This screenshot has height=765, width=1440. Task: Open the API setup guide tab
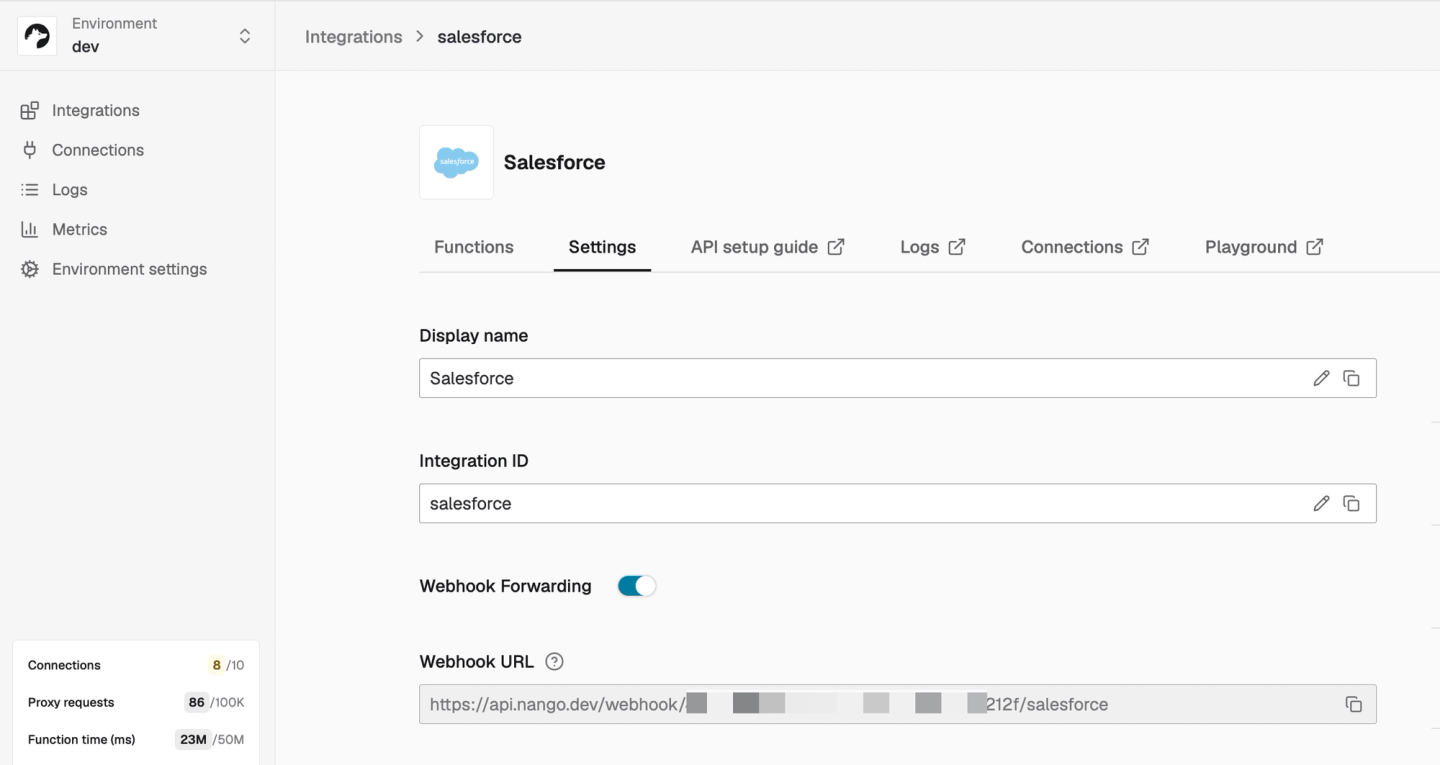768,247
